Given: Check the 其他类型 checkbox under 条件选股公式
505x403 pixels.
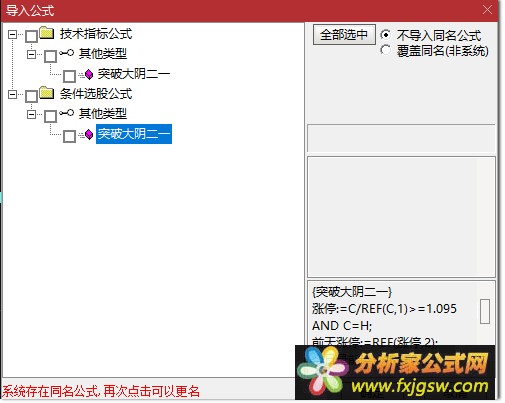Looking at the screenshot, I should (x=50, y=116).
